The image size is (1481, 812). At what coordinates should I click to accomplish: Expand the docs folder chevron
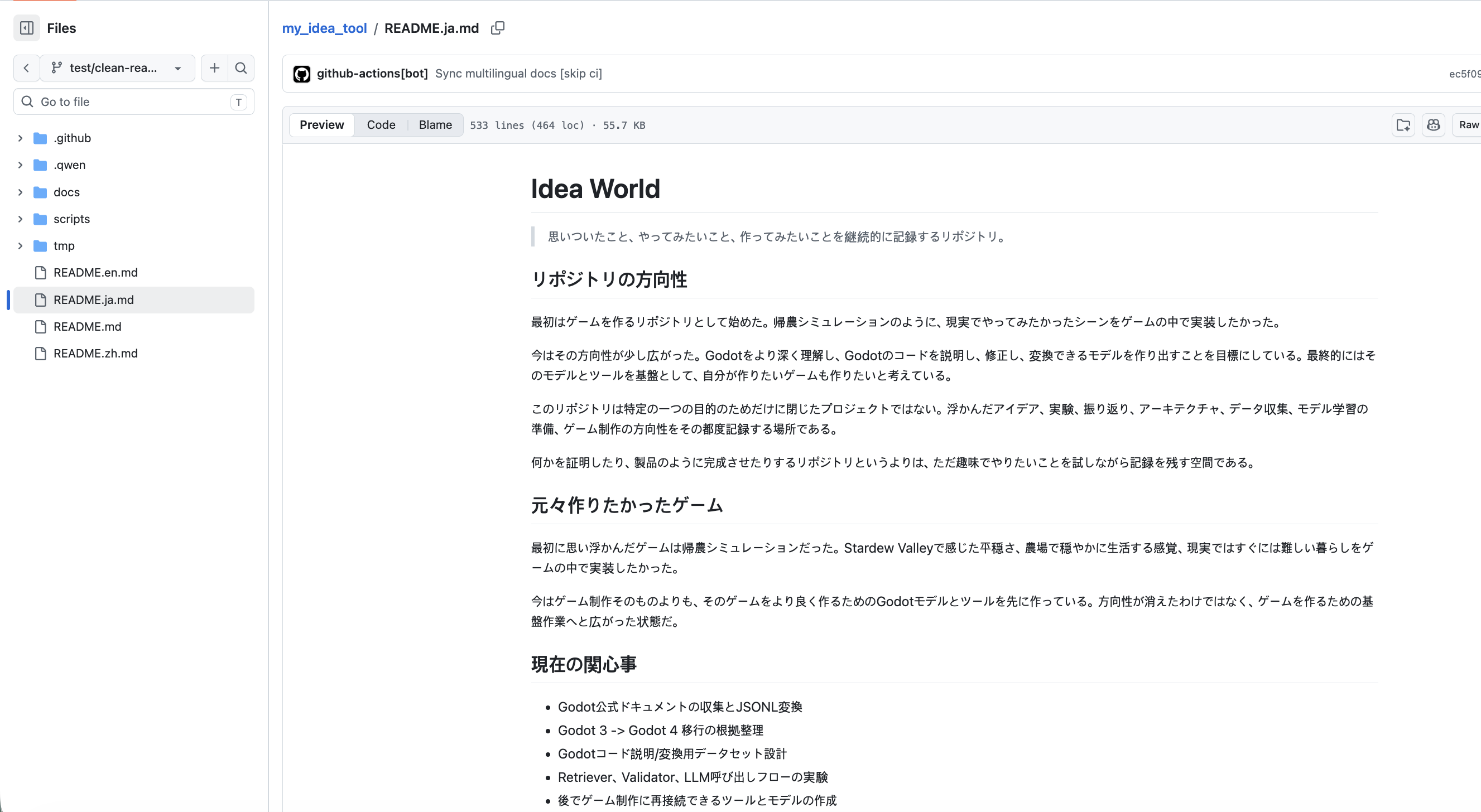[x=20, y=192]
